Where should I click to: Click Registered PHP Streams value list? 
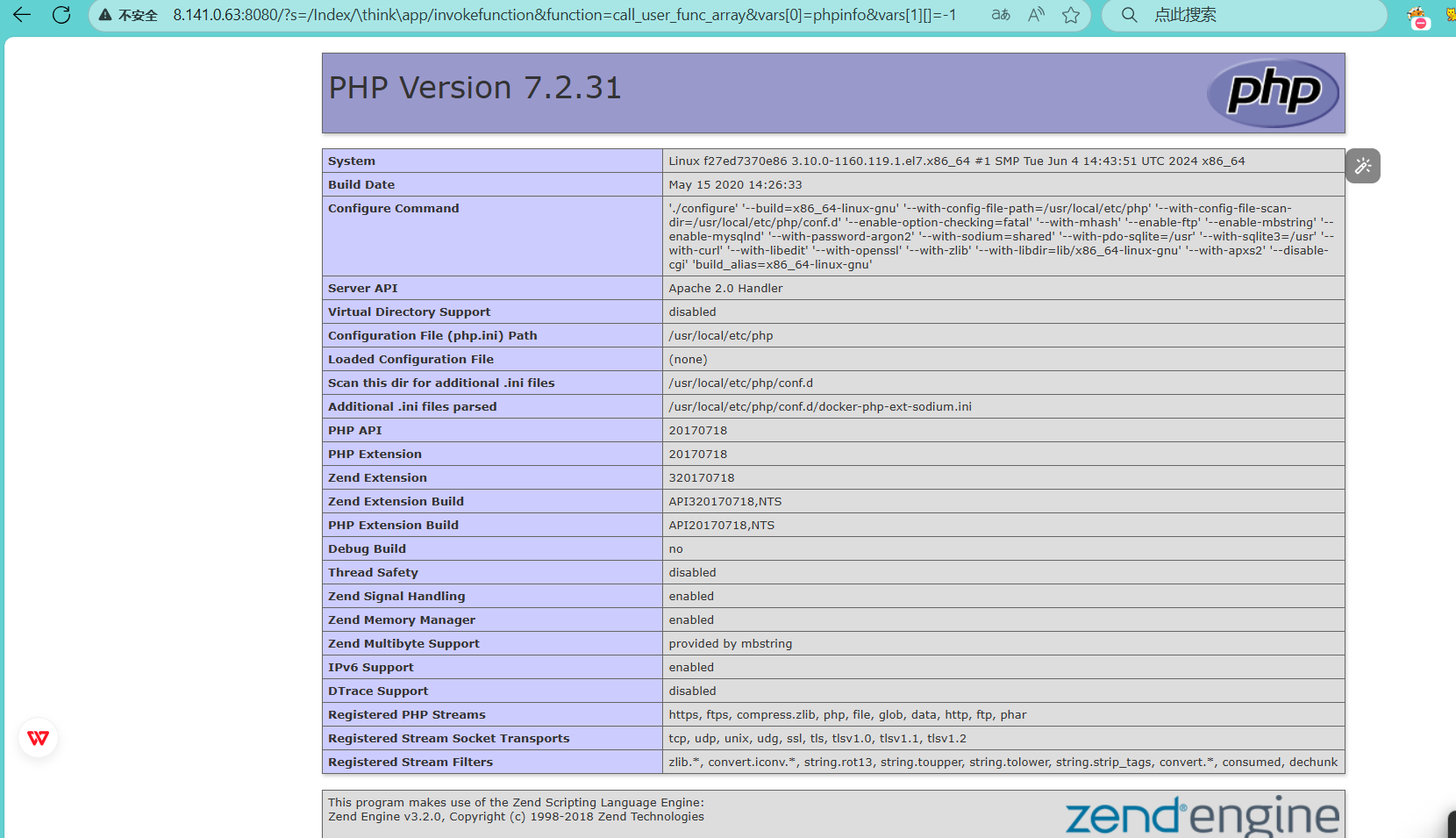[x=847, y=714]
